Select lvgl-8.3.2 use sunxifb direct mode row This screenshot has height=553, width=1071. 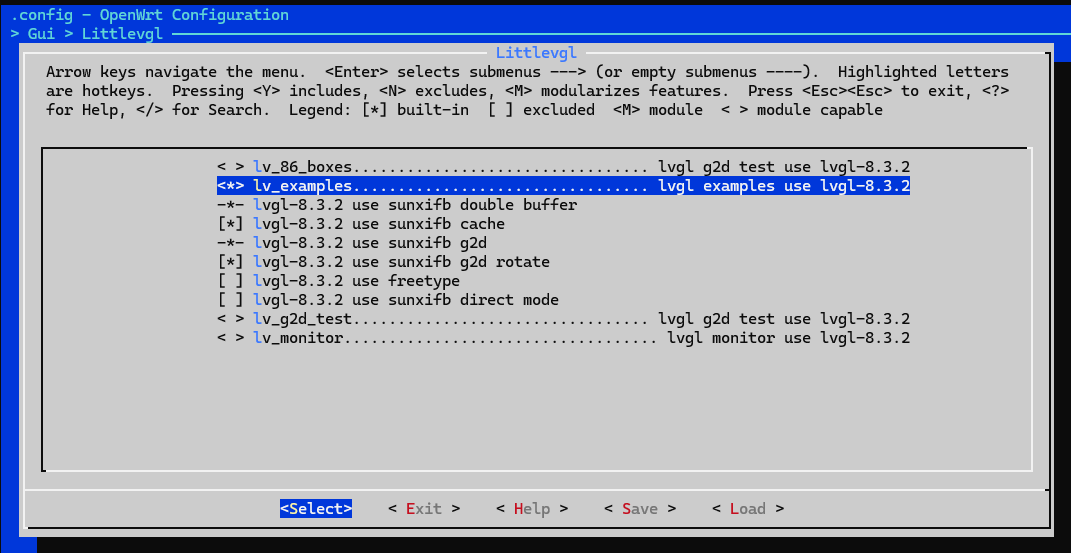tap(388, 300)
